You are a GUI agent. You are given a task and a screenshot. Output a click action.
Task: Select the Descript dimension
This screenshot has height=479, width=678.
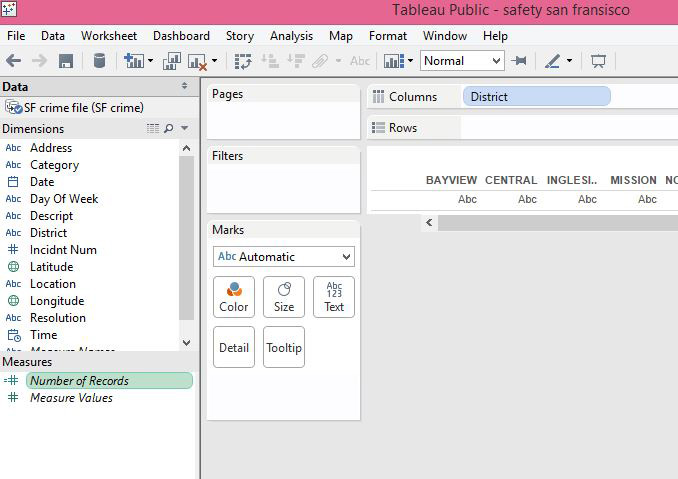click(x=51, y=216)
